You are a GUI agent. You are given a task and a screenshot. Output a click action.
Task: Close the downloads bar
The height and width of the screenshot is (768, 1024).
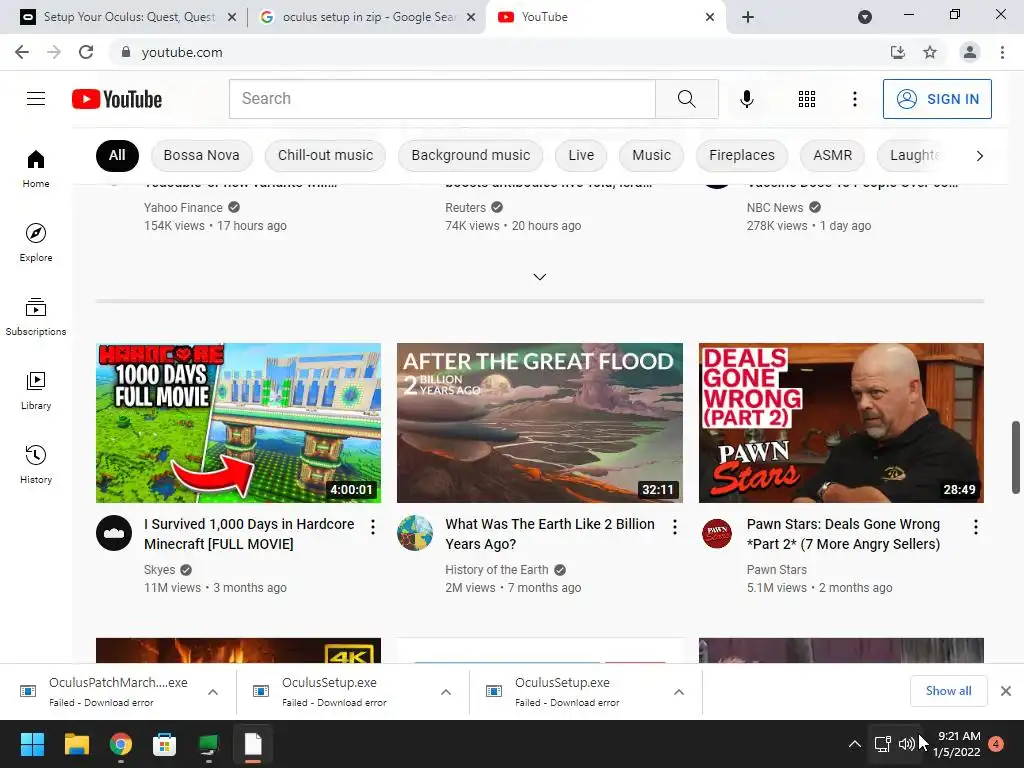pyautogui.click(x=1006, y=691)
